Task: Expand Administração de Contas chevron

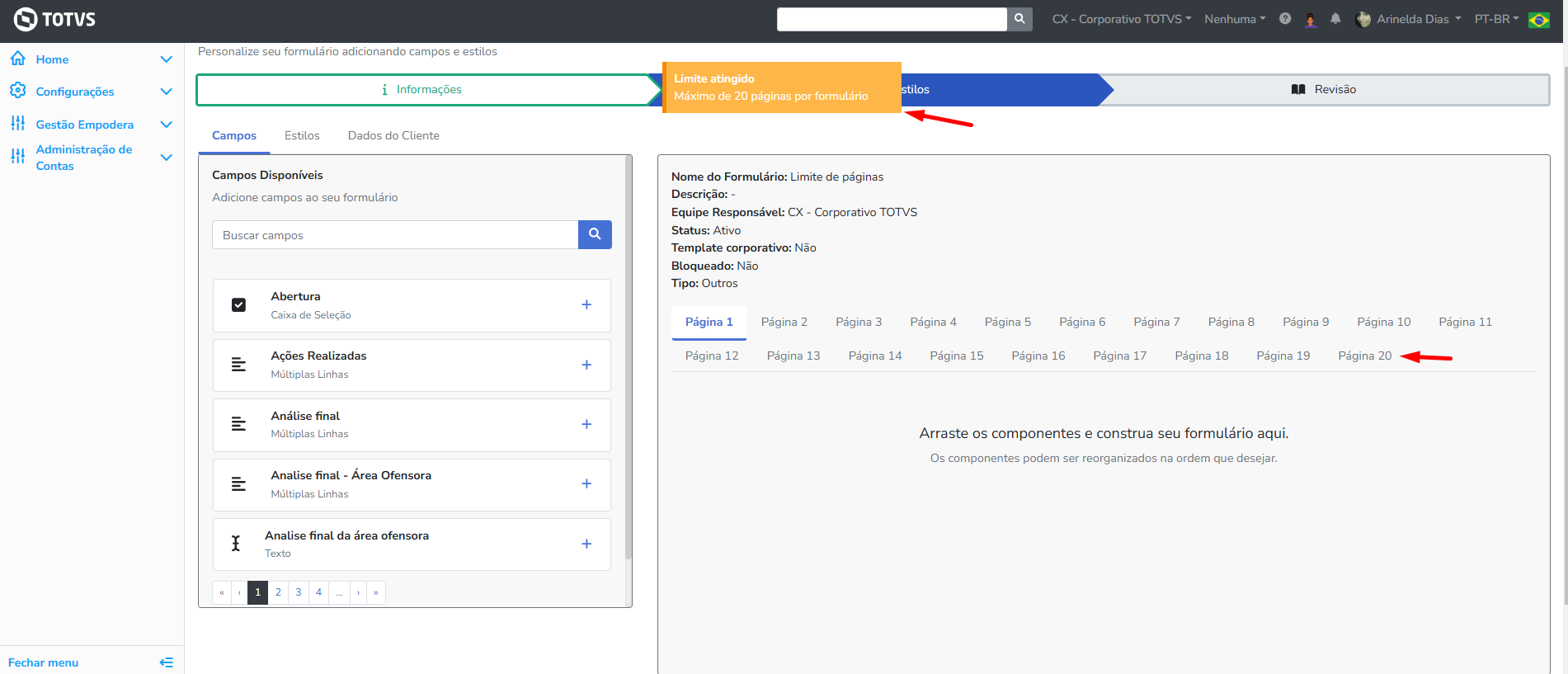Action: [x=166, y=158]
